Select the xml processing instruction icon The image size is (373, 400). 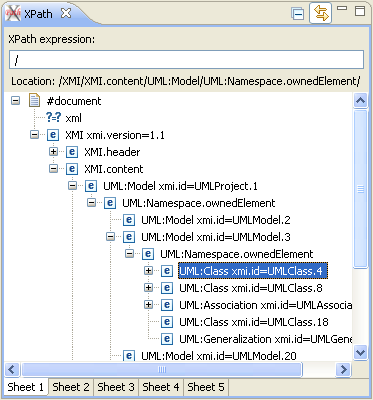tap(53, 118)
